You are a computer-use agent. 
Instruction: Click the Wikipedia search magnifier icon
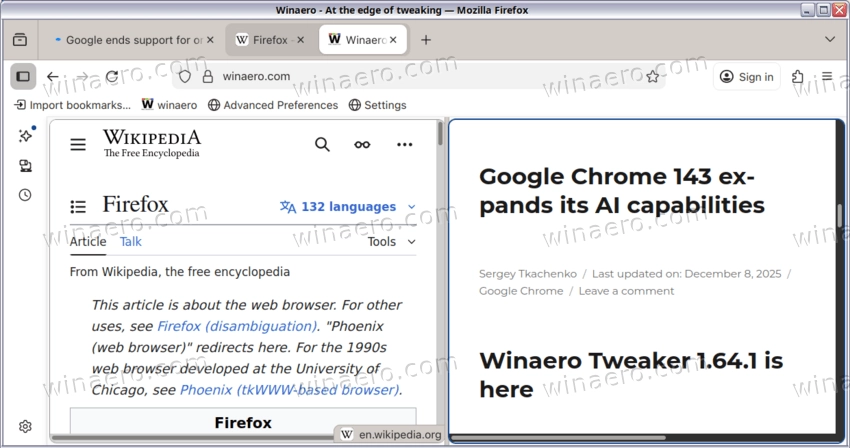(x=322, y=144)
